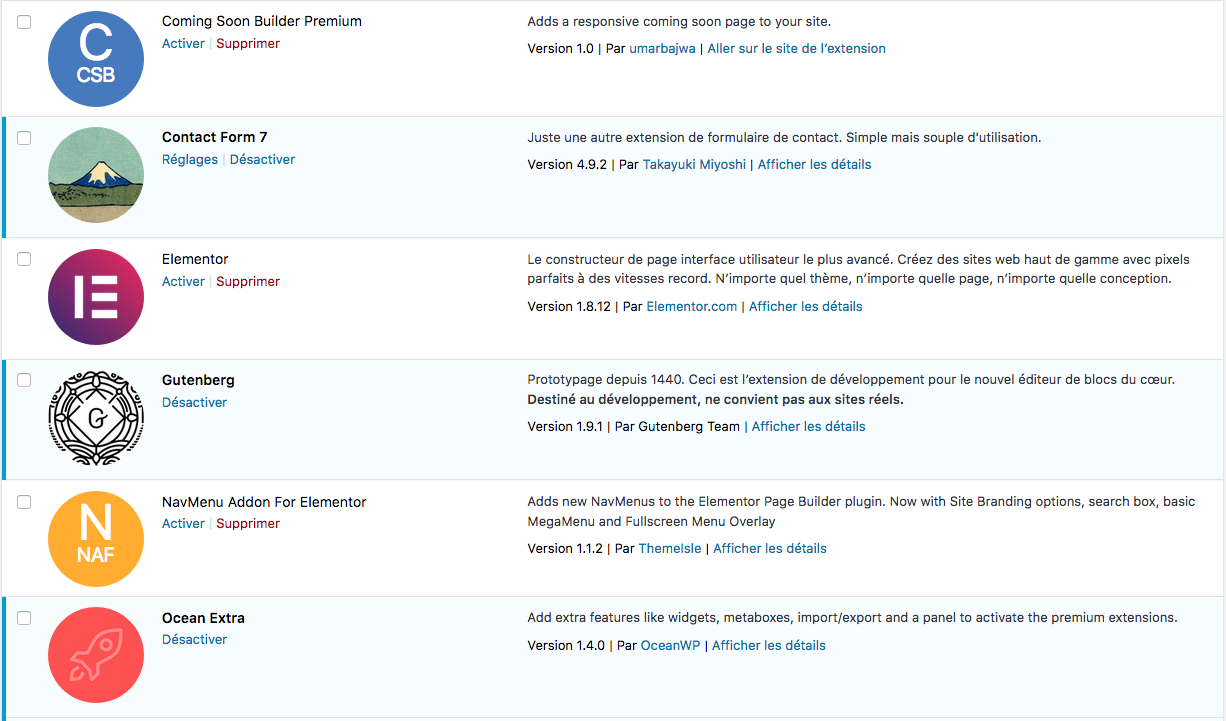Click the Coming Soon Builder Premium plugin name
The image size is (1226, 721).
(x=262, y=21)
